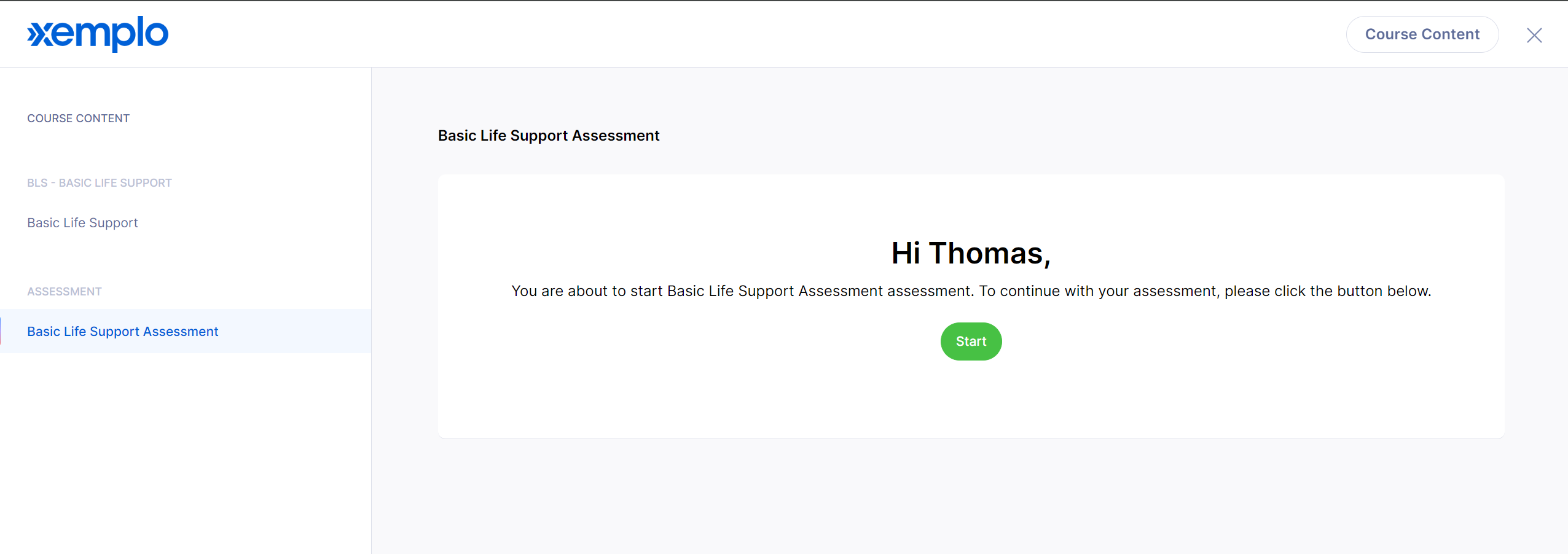Collapse the BLS - BASIC LIFE SUPPORT section
This screenshot has height=554, width=1568.
(x=99, y=183)
